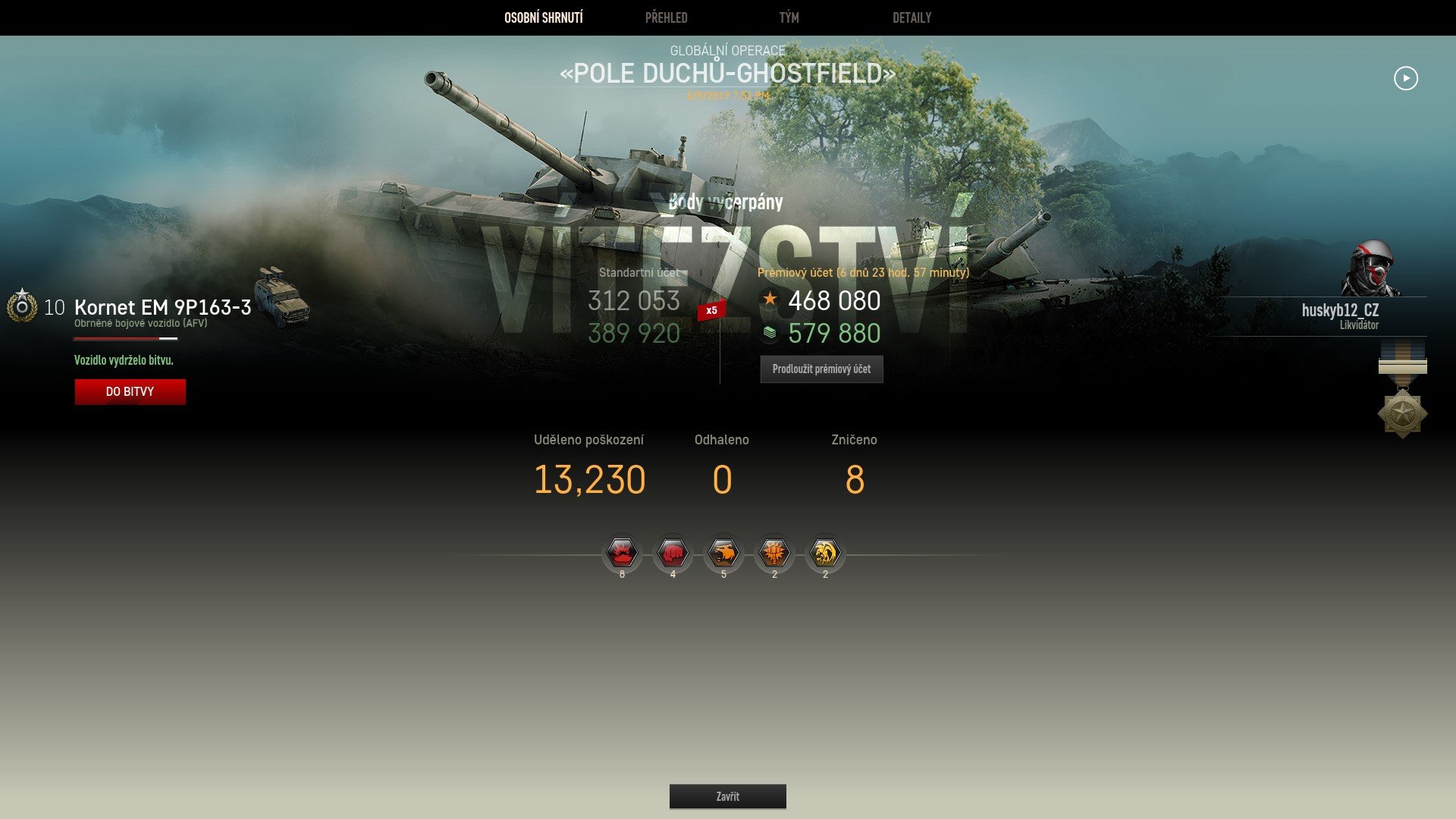The image size is (1456, 819).
Task: Click Prodloužit prémiový účet button
Action: [x=822, y=369]
